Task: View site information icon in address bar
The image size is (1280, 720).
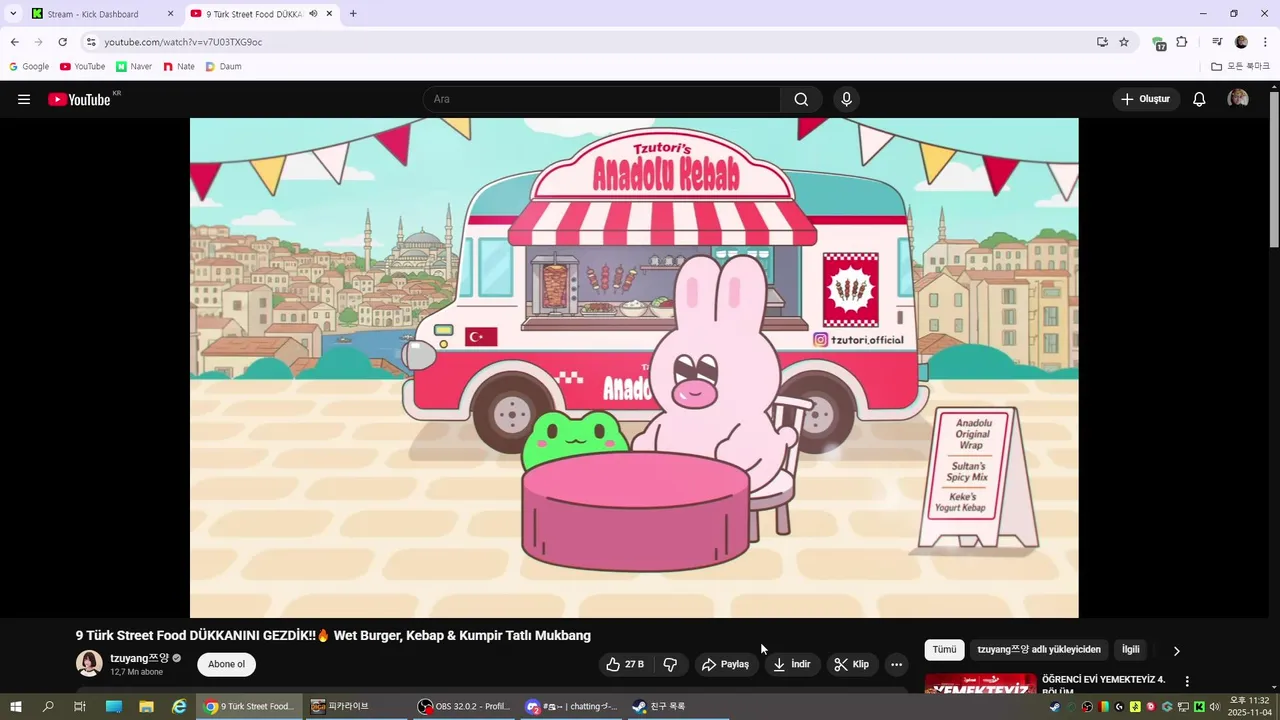Action: point(91,42)
